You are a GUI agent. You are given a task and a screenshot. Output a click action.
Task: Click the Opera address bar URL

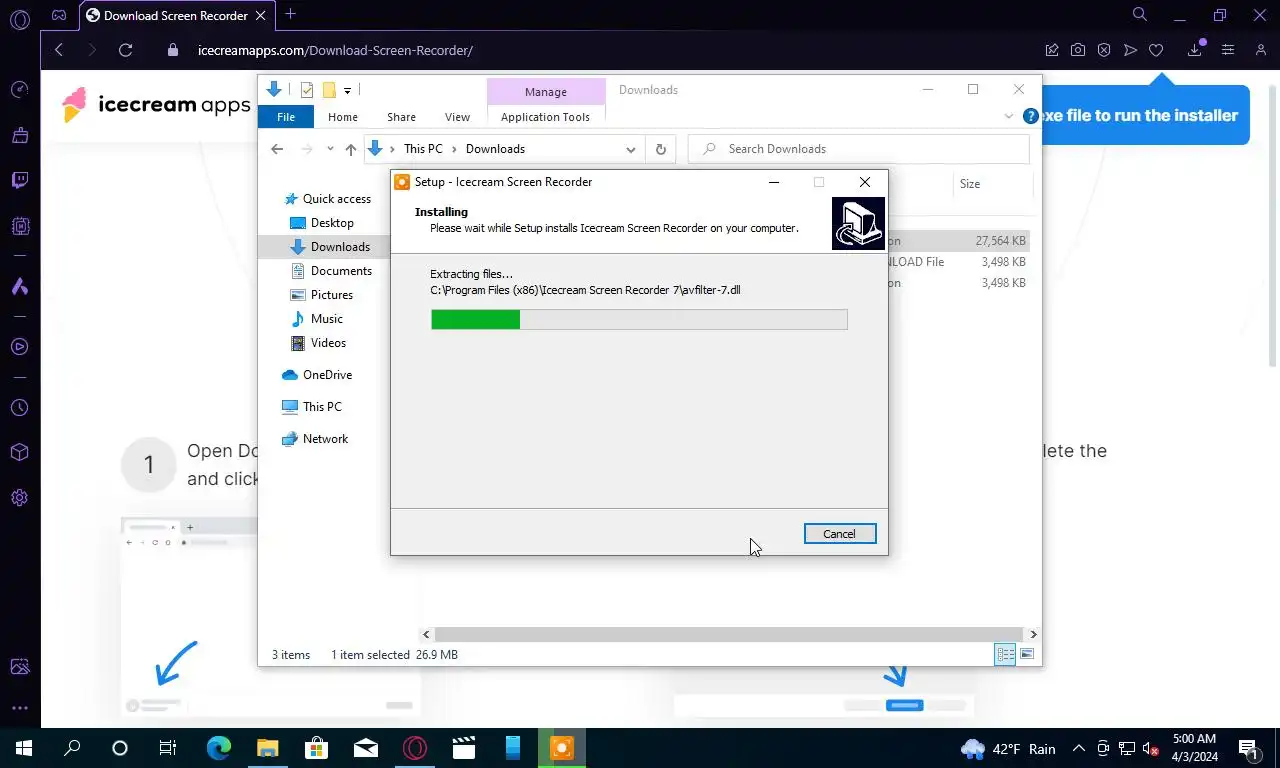click(335, 50)
